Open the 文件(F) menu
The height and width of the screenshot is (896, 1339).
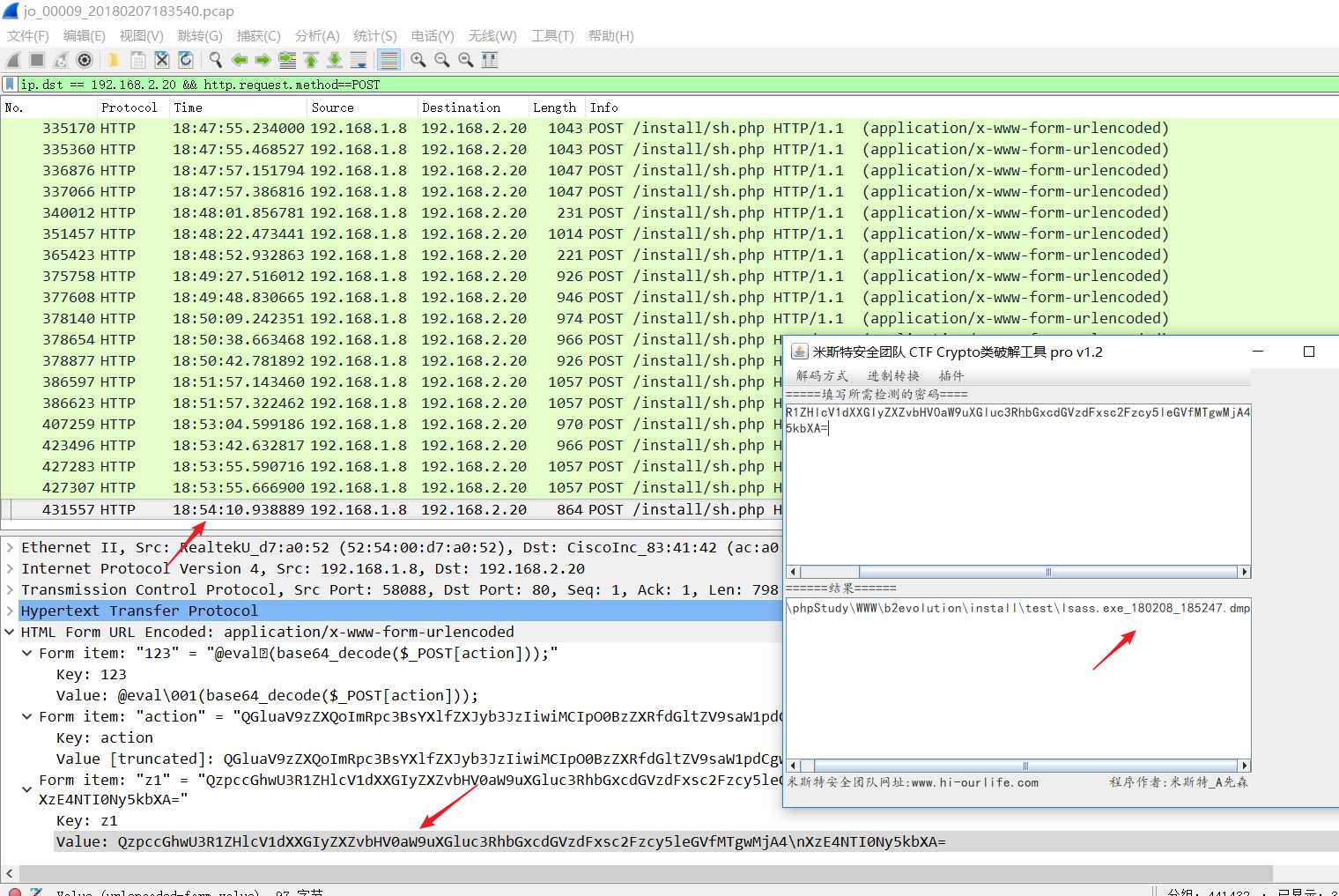[x=28, y=36]
